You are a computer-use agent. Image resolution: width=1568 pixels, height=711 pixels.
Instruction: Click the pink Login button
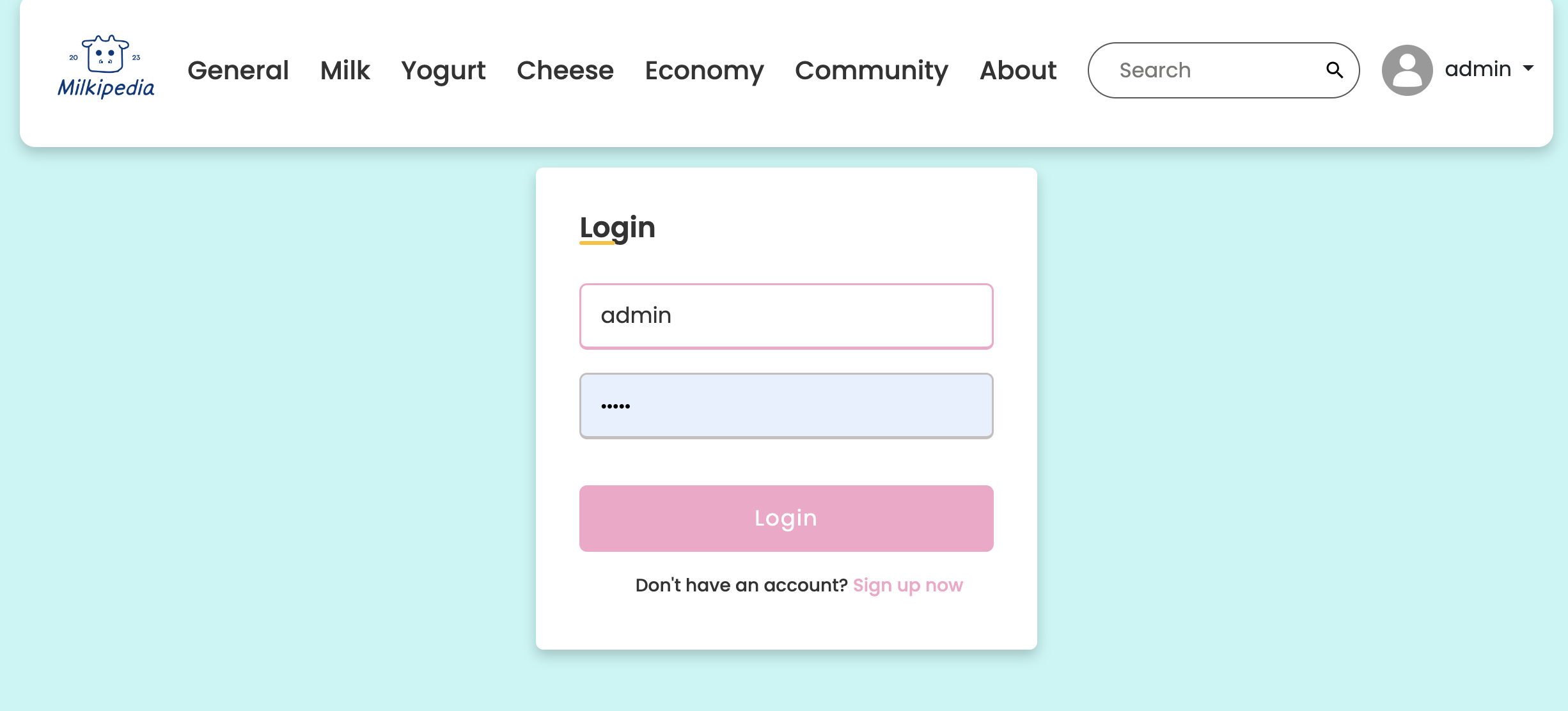point(786,518)
